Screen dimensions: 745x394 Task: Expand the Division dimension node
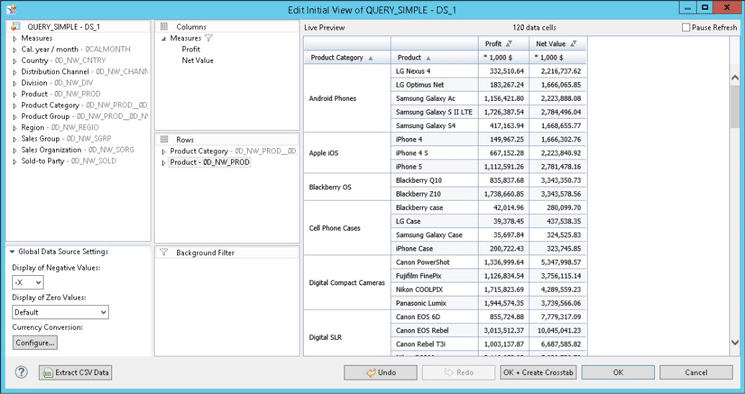15,83
